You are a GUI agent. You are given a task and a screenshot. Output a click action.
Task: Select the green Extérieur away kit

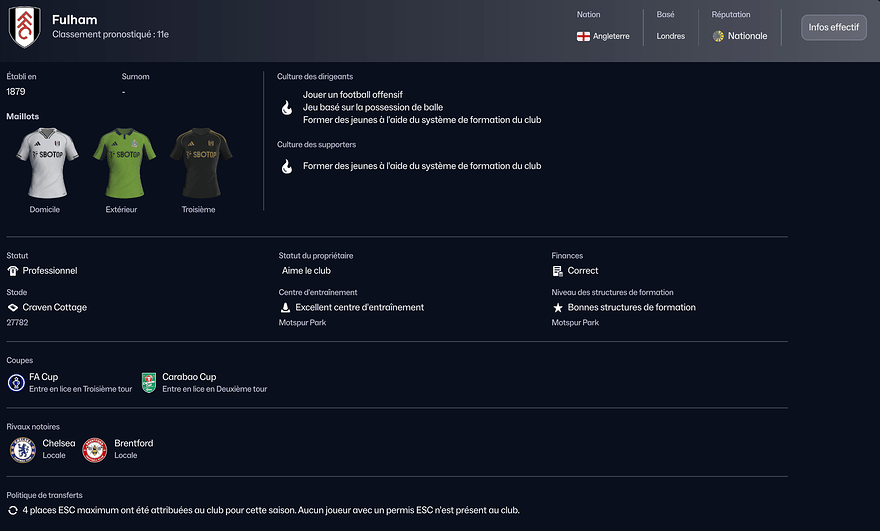pyautogui.click(x=121, y=162)
